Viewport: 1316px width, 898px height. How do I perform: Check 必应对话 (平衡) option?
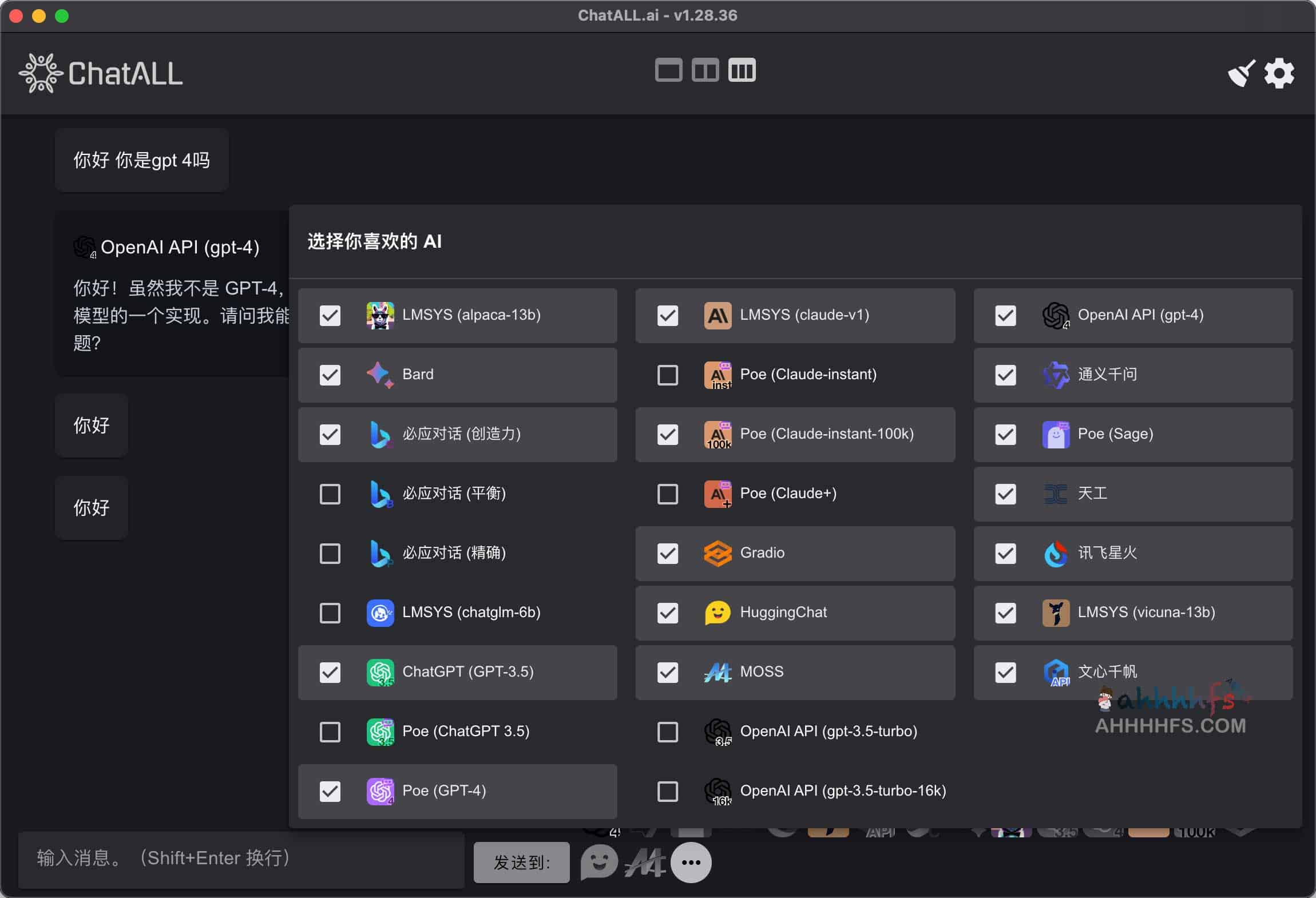tap(330, 494)
